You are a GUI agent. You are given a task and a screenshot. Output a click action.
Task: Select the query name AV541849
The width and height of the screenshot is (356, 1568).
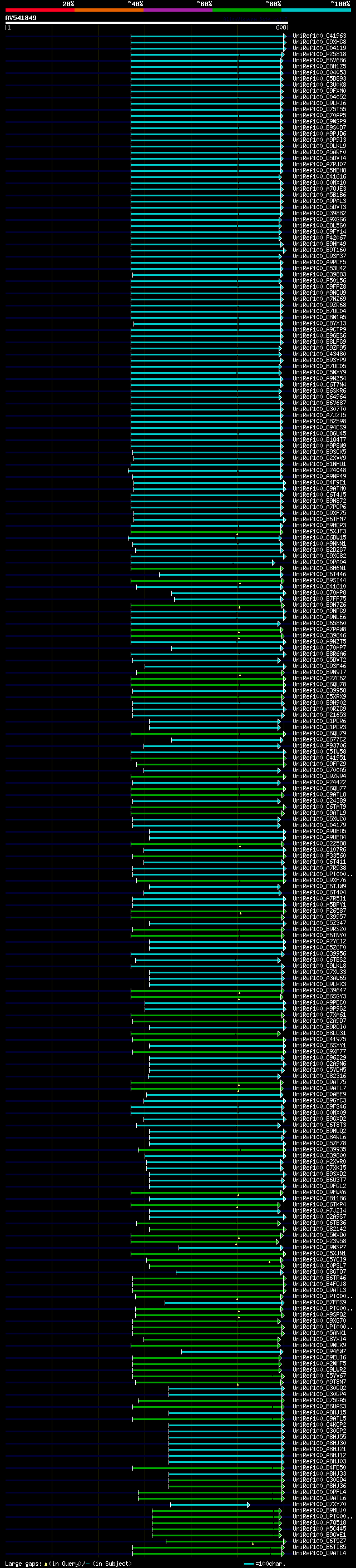[x=21, y=18]
